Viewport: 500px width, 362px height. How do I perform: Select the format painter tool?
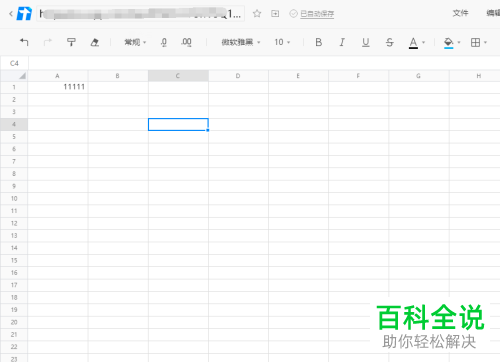pos(71,42)
